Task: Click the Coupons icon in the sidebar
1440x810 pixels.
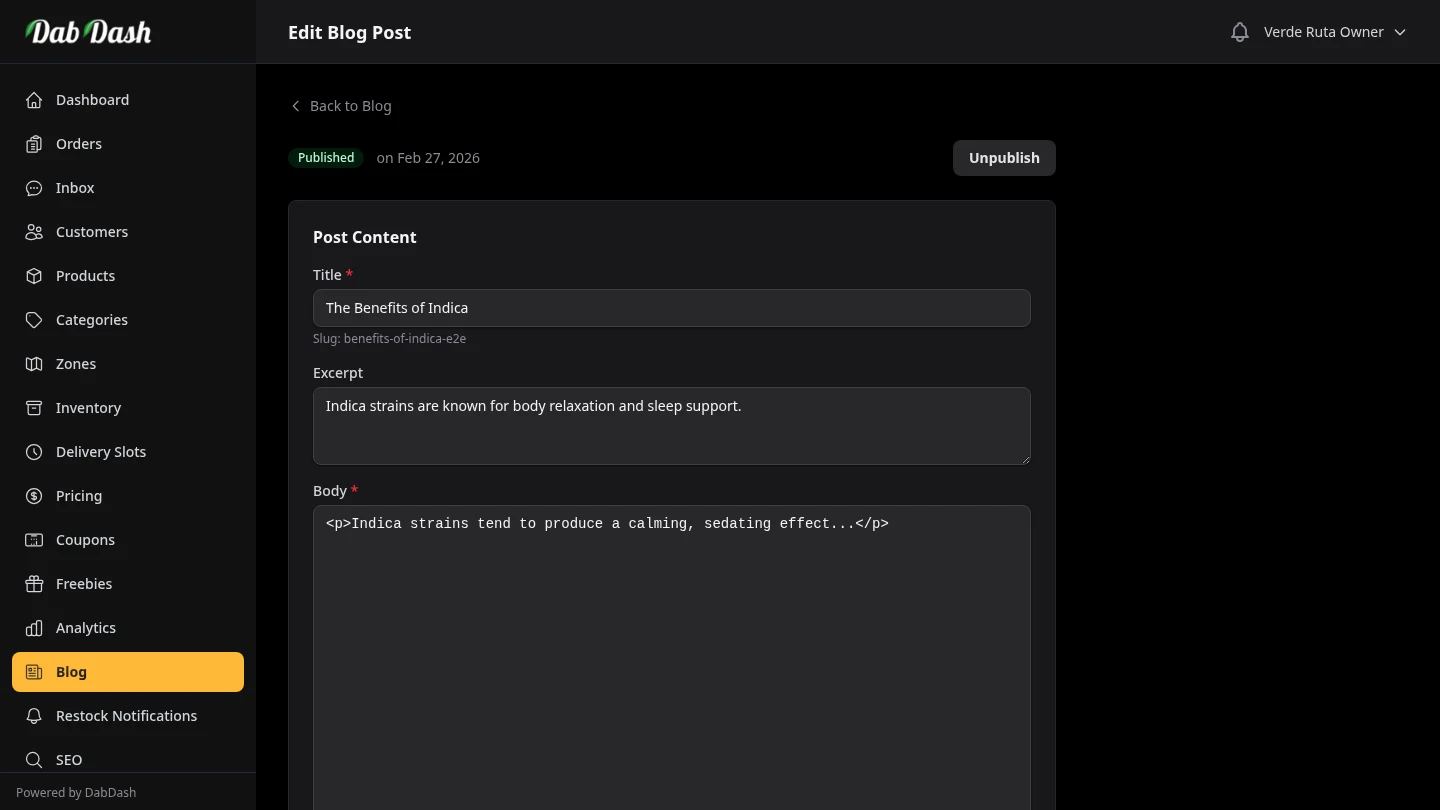Action: coord(34,539)
